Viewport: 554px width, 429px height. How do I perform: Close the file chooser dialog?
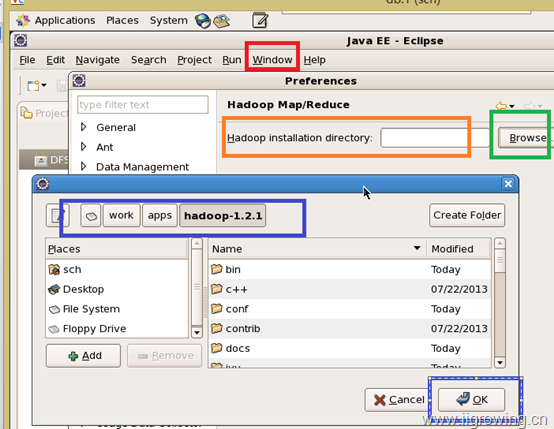(508, 184)
